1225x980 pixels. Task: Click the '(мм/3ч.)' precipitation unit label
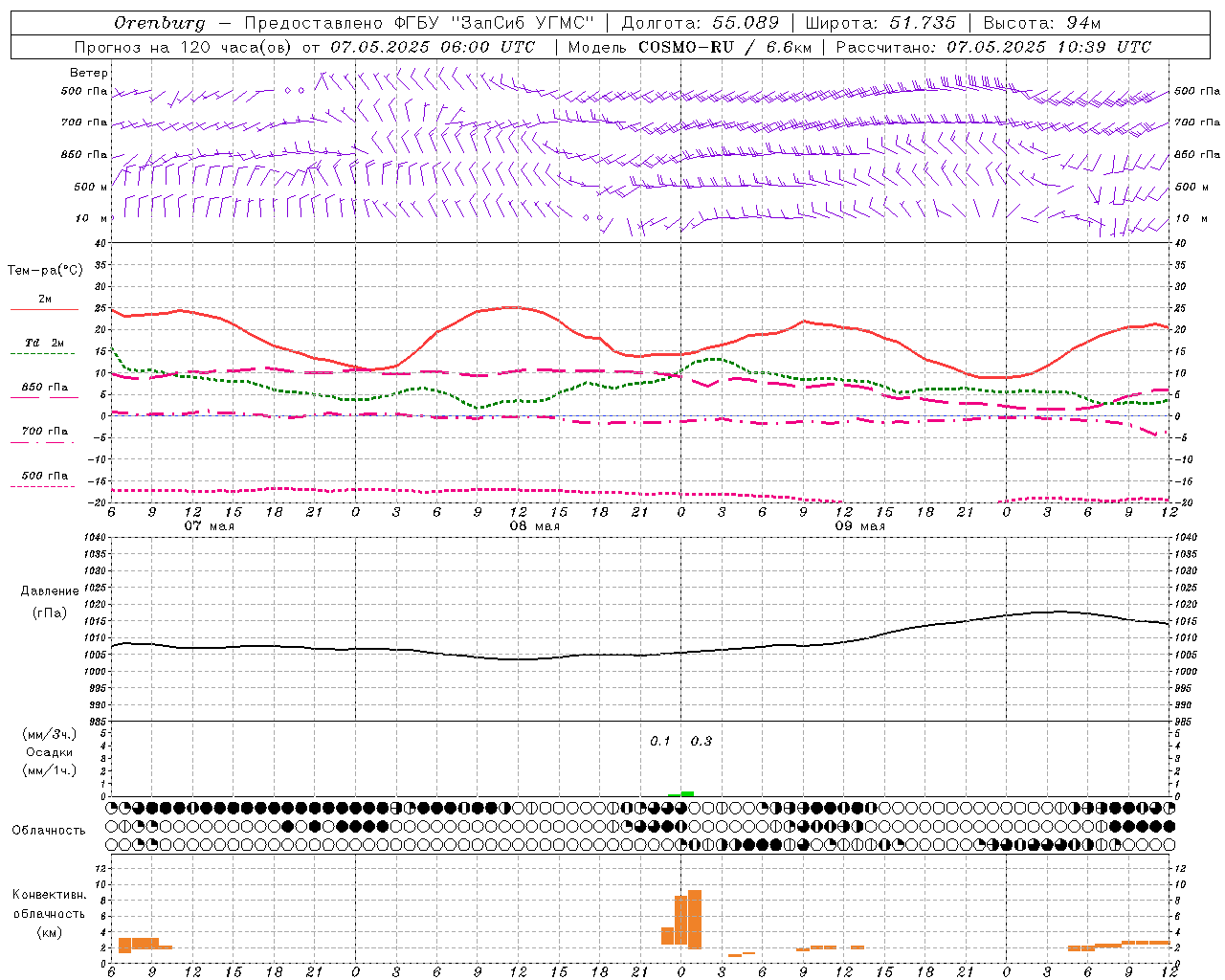[x=50, y=734]
